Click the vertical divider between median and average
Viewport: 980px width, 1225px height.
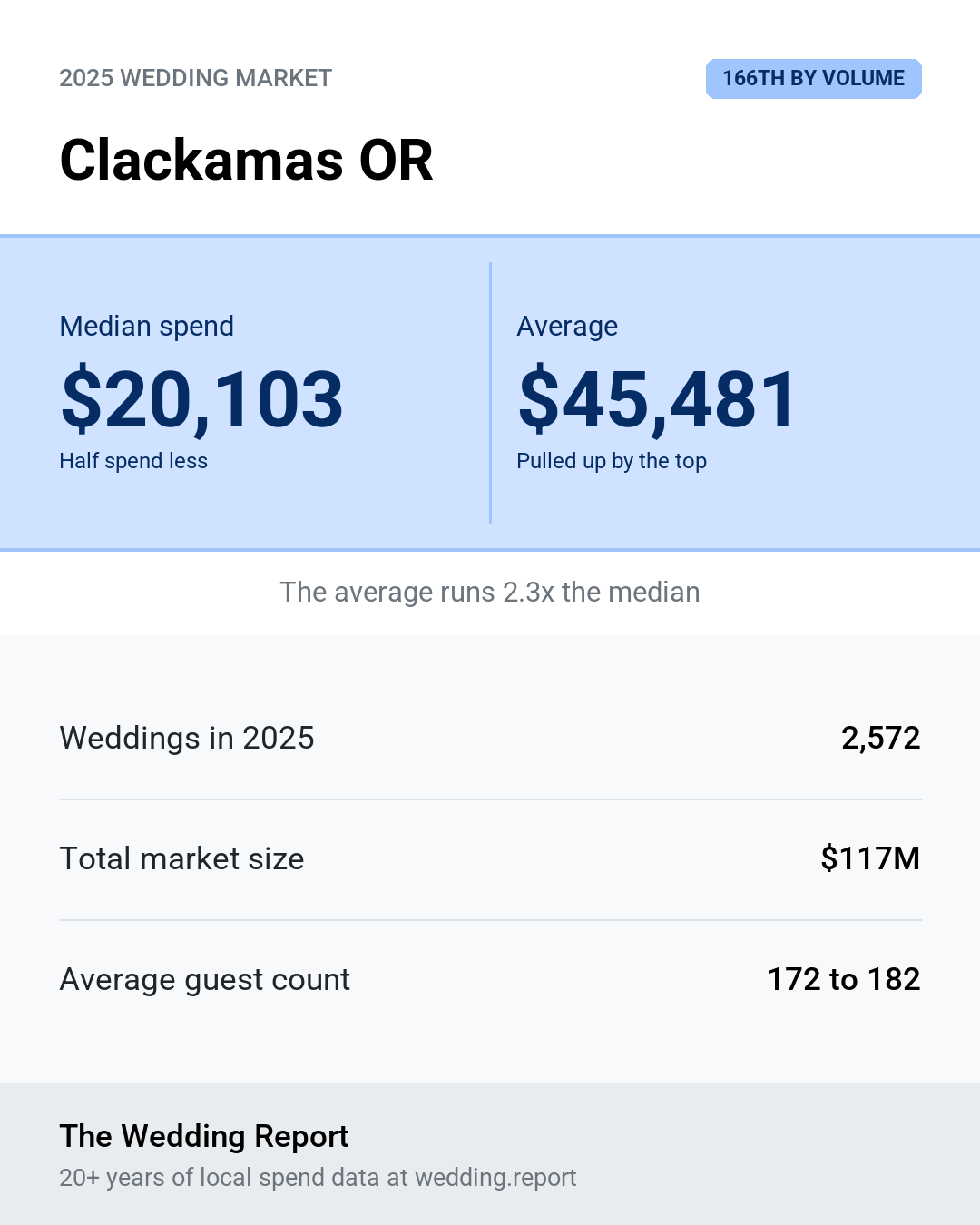(x=490, y=393)
